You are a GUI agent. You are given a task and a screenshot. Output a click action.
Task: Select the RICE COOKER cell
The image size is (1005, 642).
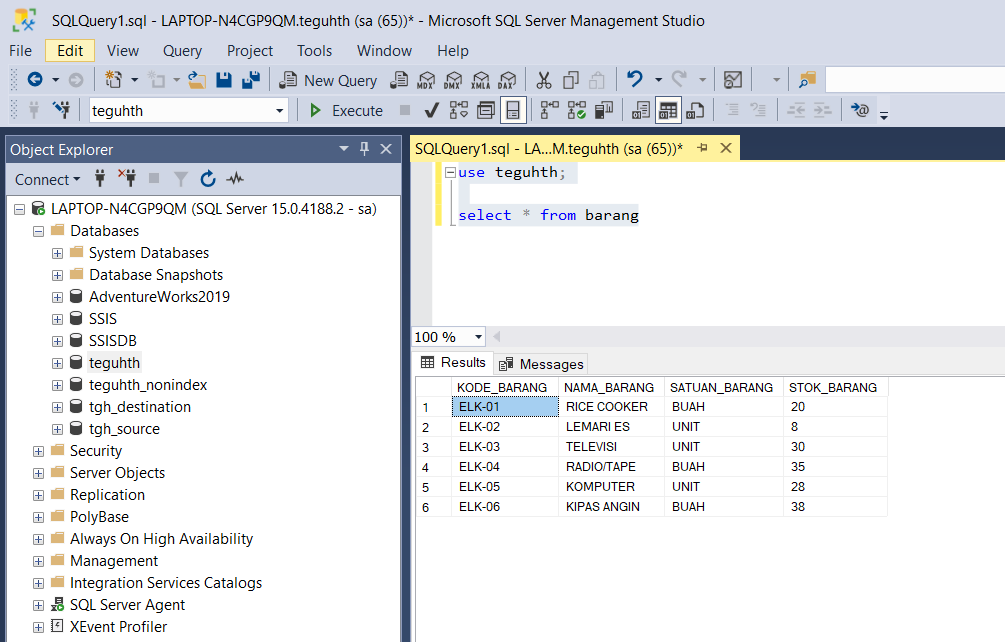click(611, 407)
